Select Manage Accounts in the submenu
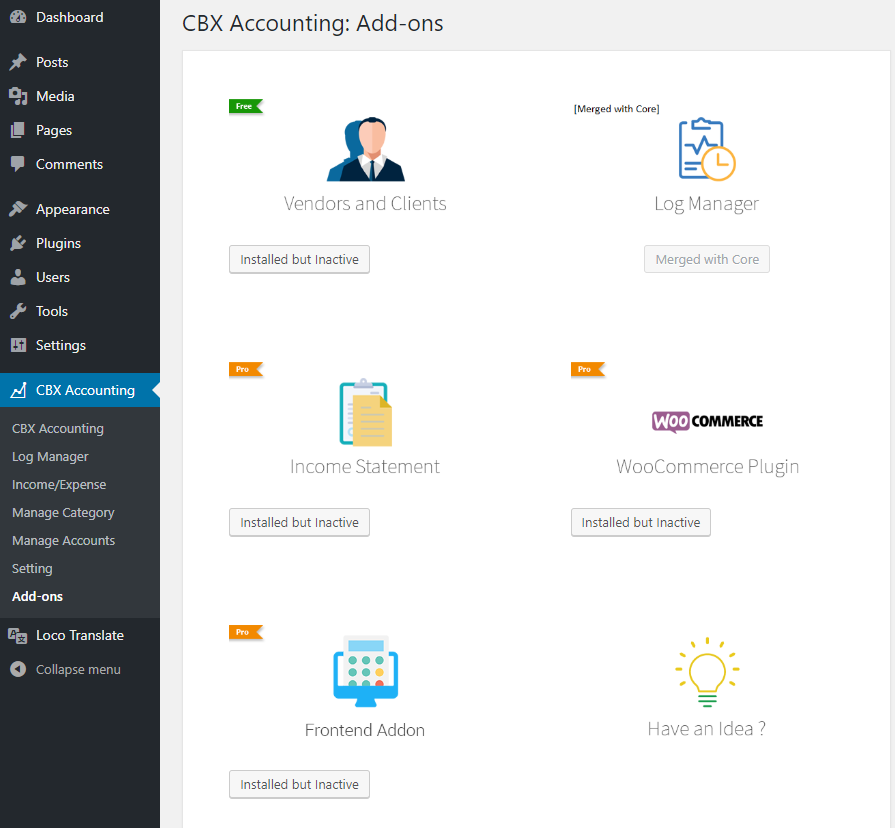 click(65, 540)
